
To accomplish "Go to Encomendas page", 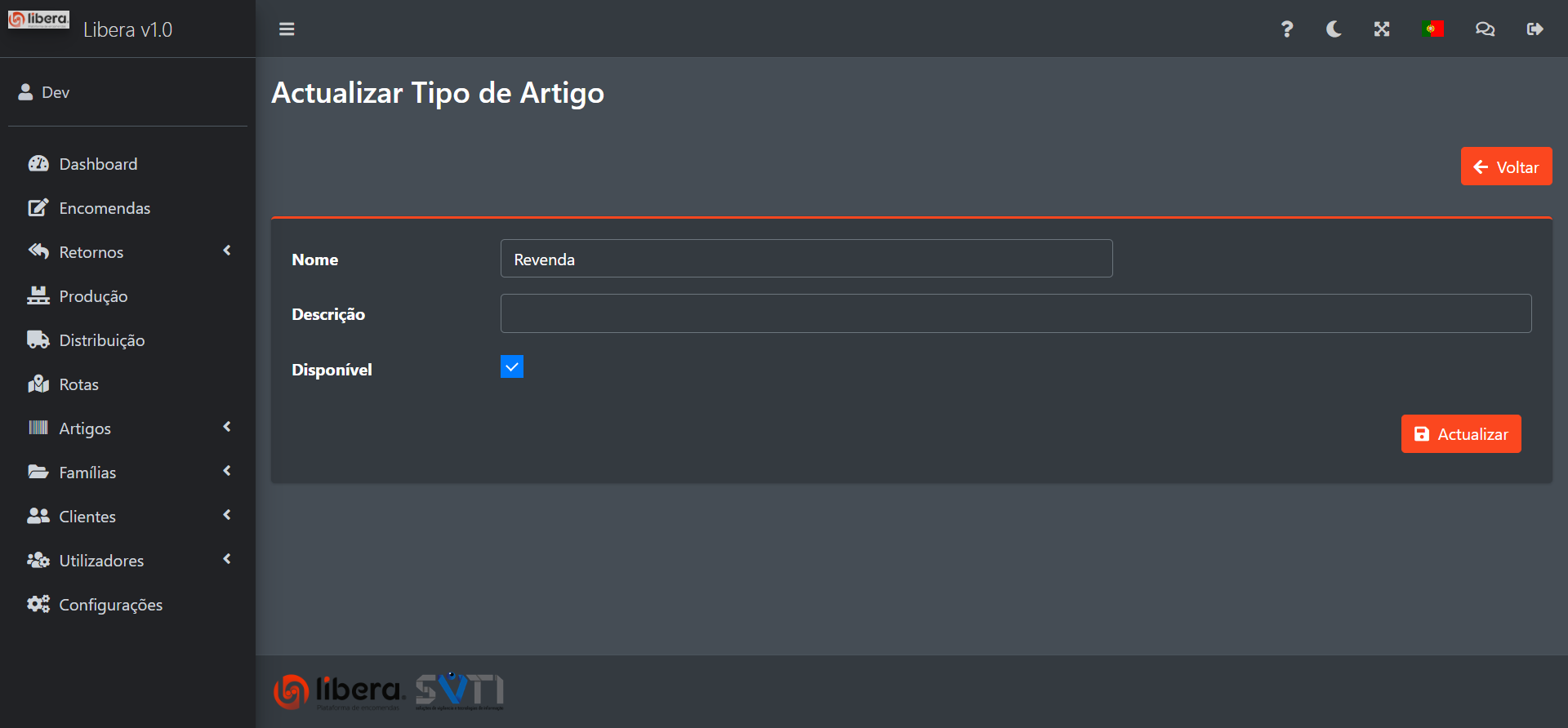I will coord(105,208).
